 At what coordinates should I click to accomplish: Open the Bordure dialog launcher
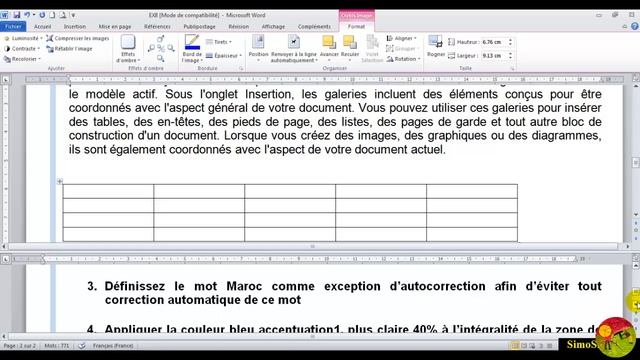(x=241, y=69)
